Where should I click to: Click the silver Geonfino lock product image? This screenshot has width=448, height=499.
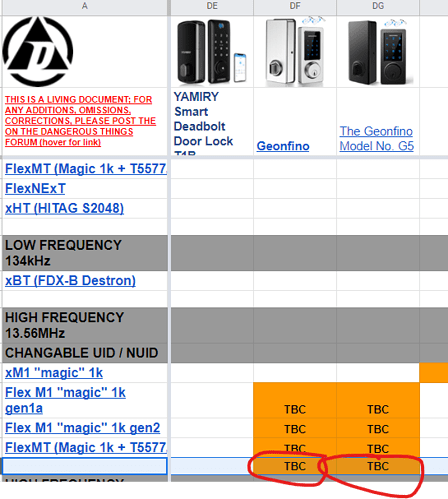tap(295, 51)
